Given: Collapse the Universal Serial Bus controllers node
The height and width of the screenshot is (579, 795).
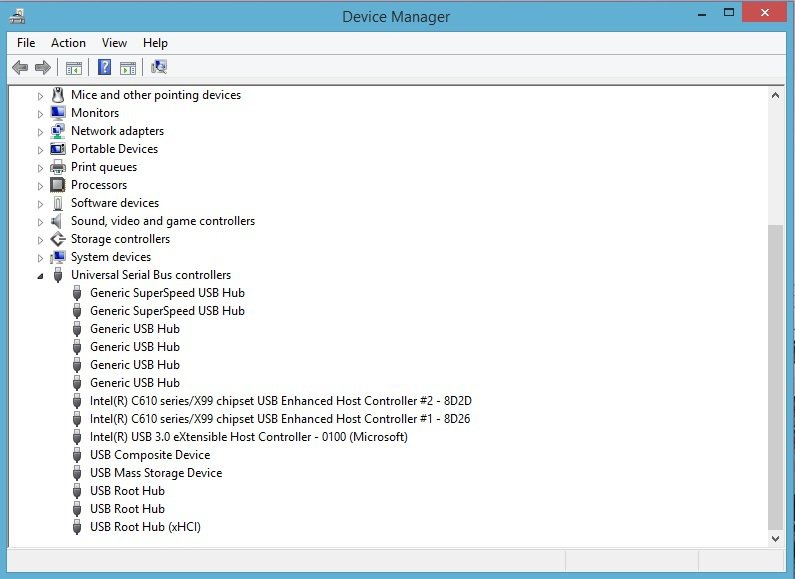Looking at the screenshot, I should pyautogui.click(x=41, y=276).
